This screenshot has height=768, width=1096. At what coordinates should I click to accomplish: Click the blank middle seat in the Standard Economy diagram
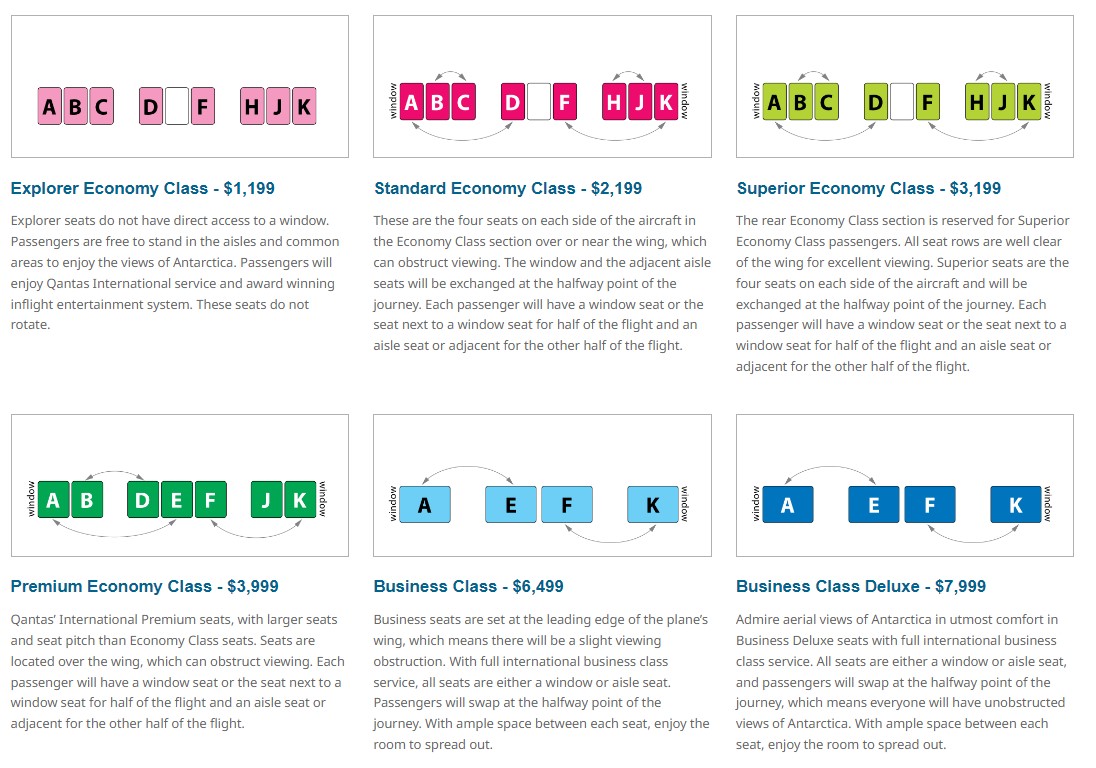(539, 102)
